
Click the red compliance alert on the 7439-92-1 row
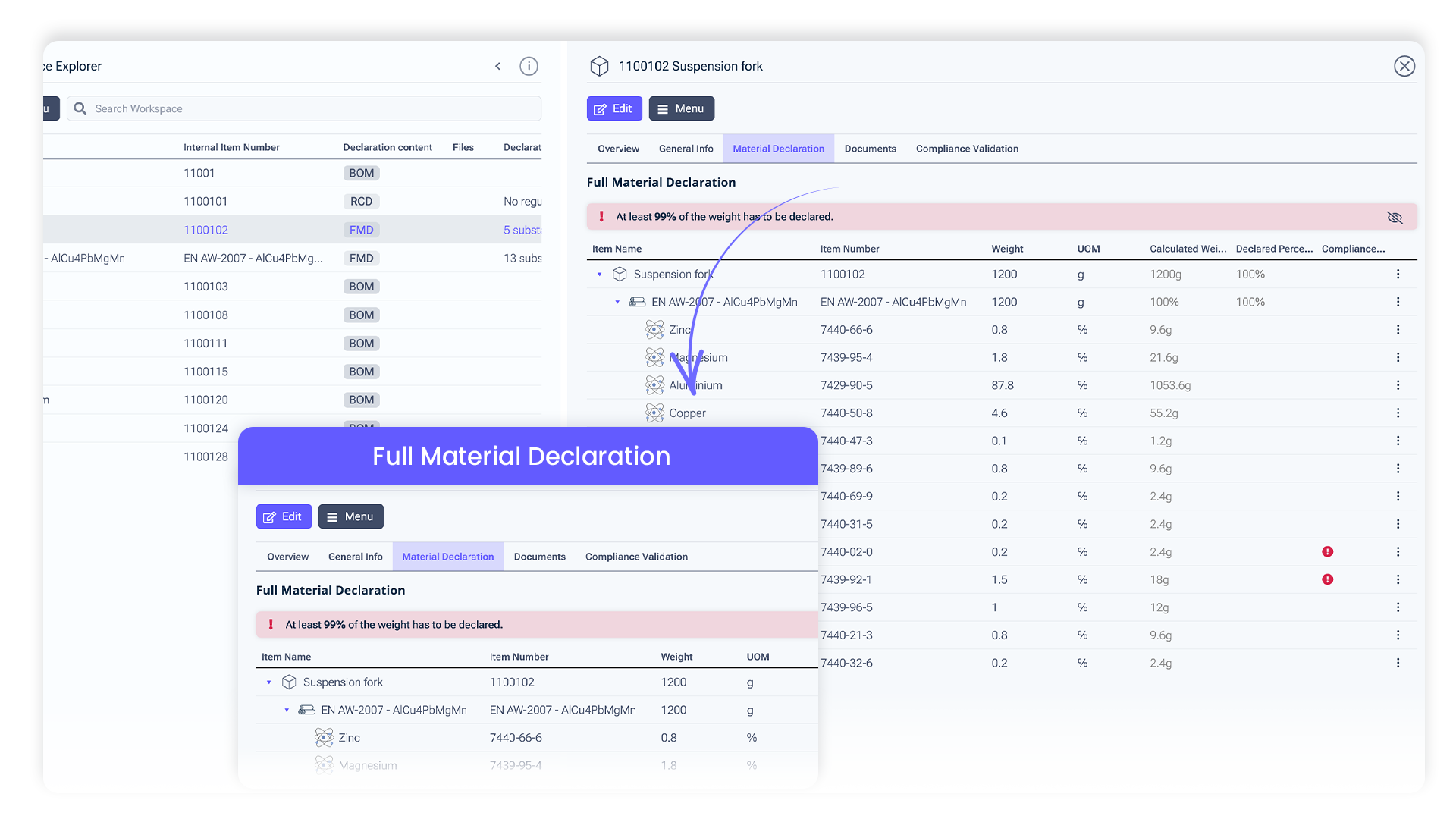[x=1327, y=580]
